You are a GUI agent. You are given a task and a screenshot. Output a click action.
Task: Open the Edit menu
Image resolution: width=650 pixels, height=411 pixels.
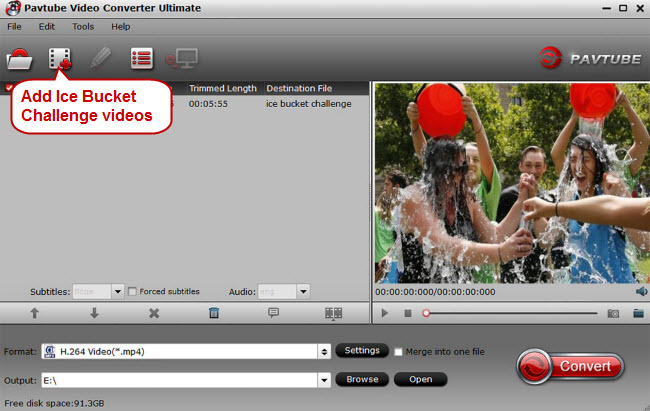[x=47, y=27]
